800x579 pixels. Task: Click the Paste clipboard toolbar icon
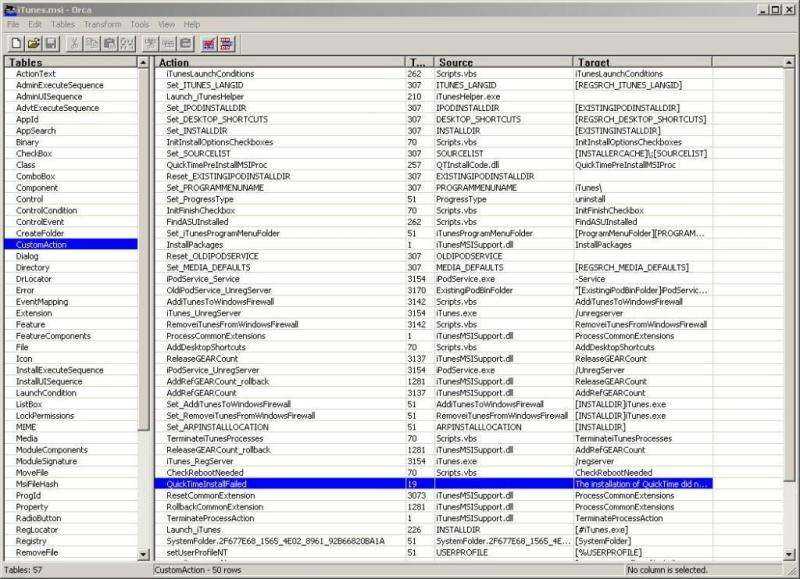[109, 44]
